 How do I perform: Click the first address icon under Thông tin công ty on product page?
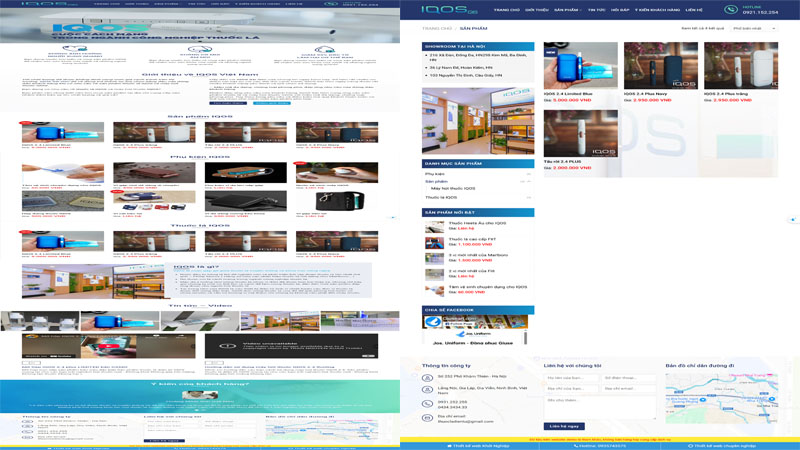pos(427,378)
